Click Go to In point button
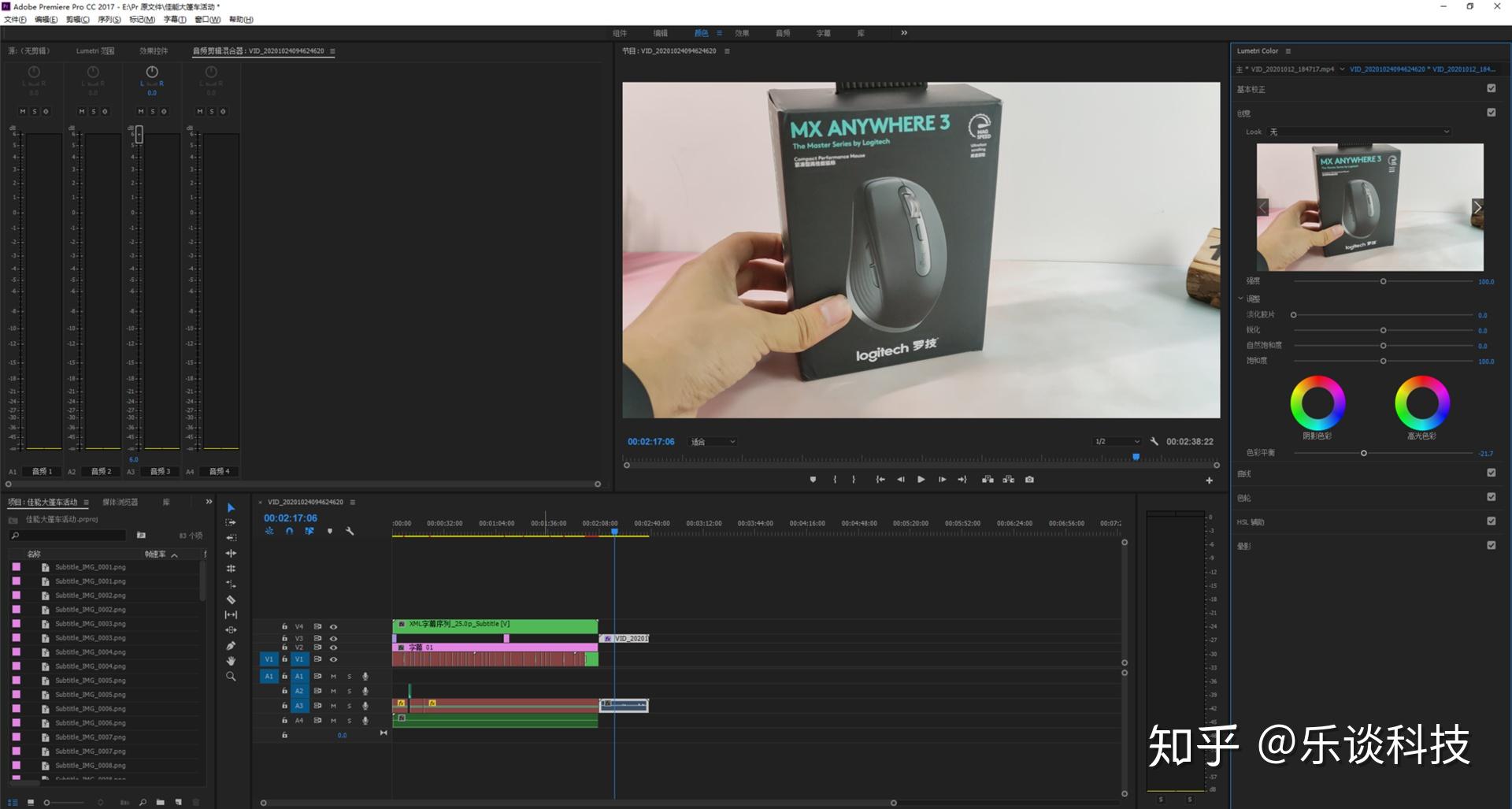The height and width of the screenshot is (809, 1512). click(x=880, y=480)
